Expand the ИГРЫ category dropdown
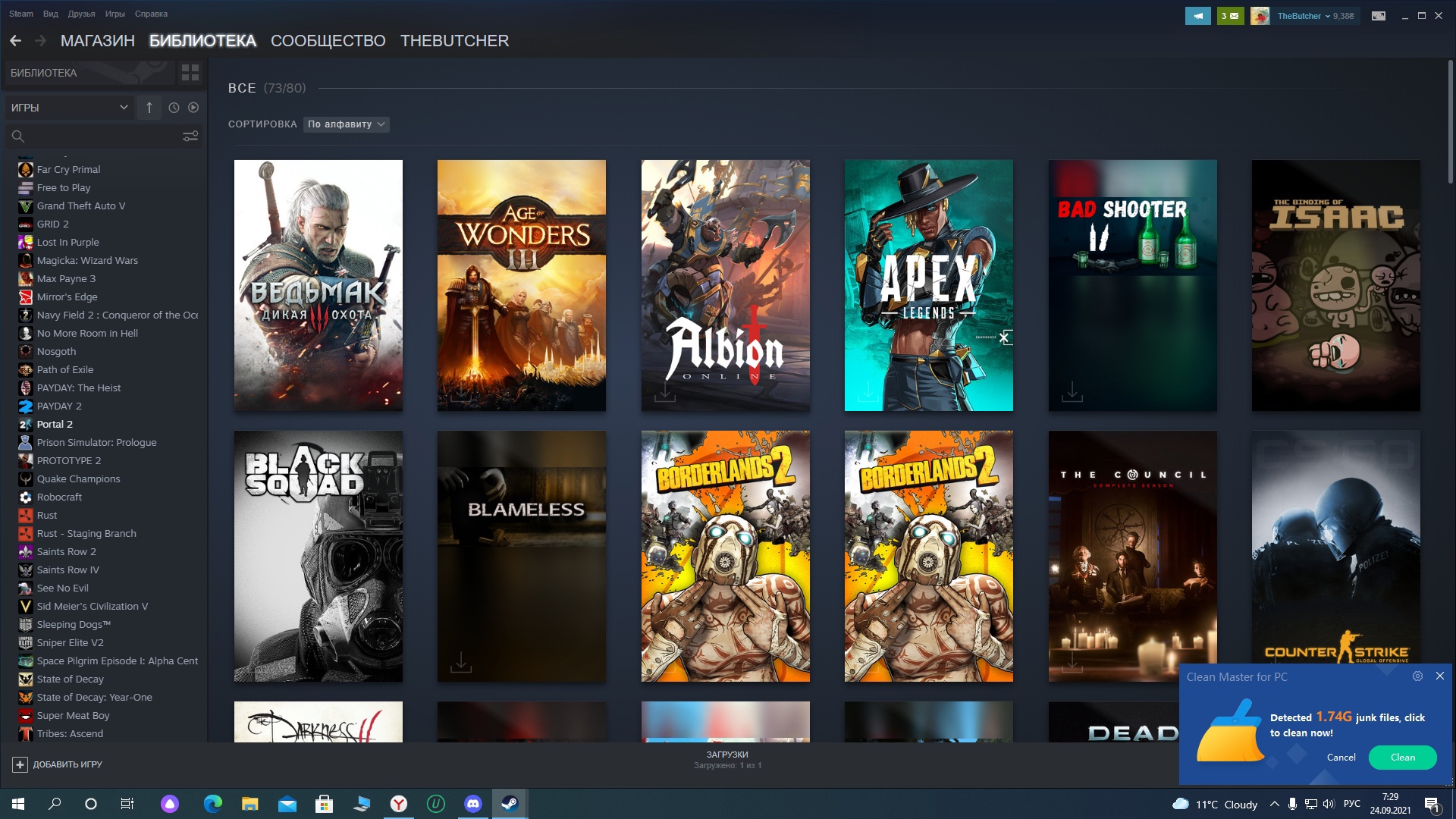The width and height of the screenshot is (1456, 819). coord(69,108)
